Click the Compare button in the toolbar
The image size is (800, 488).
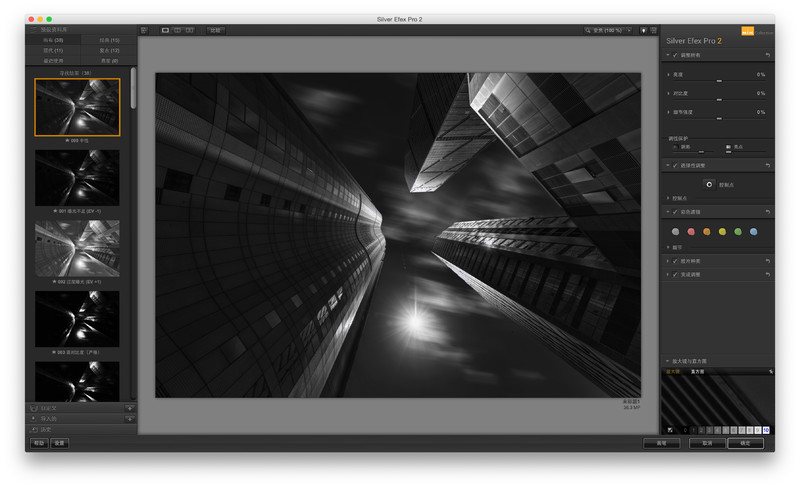tap(215, 30)
